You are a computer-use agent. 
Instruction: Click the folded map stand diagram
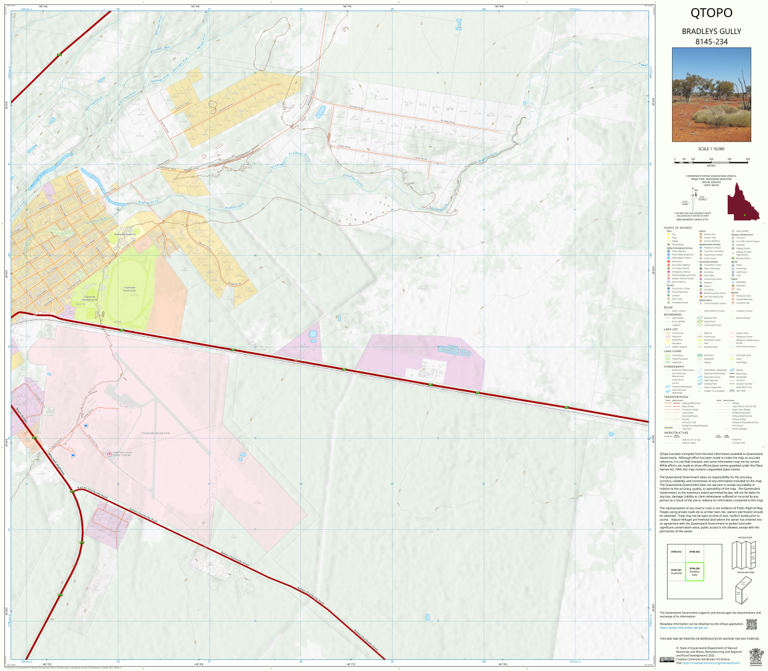coord(744,590)
